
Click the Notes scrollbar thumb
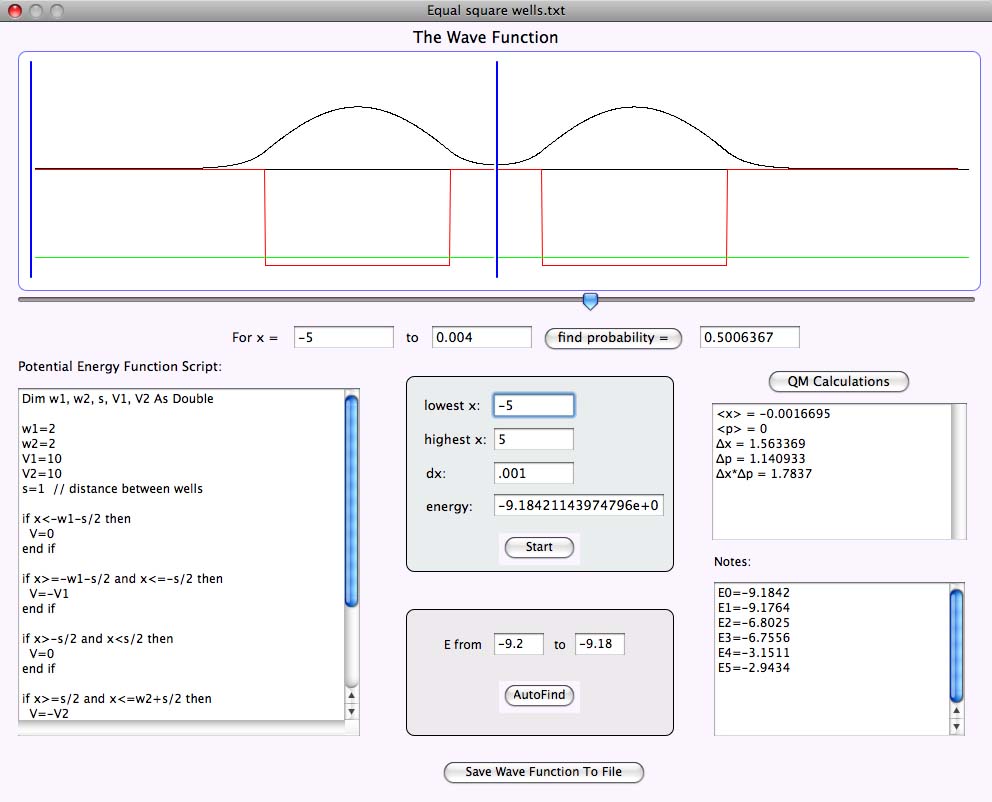coord(956,645)
